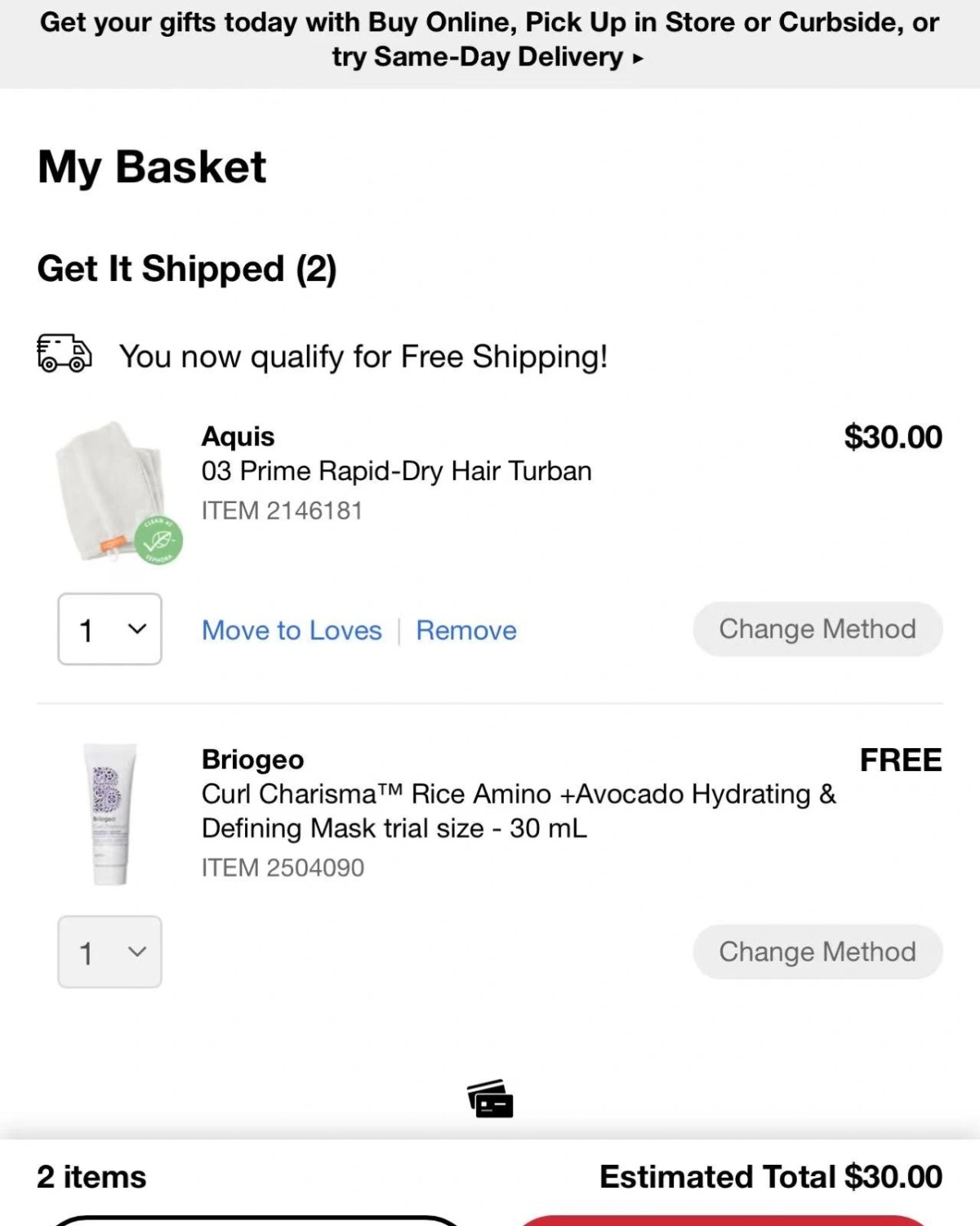The width and height of the screenshot is (980, 1226).
Task: Click the Estimated Total $30.00 text
Action: 770,1177
